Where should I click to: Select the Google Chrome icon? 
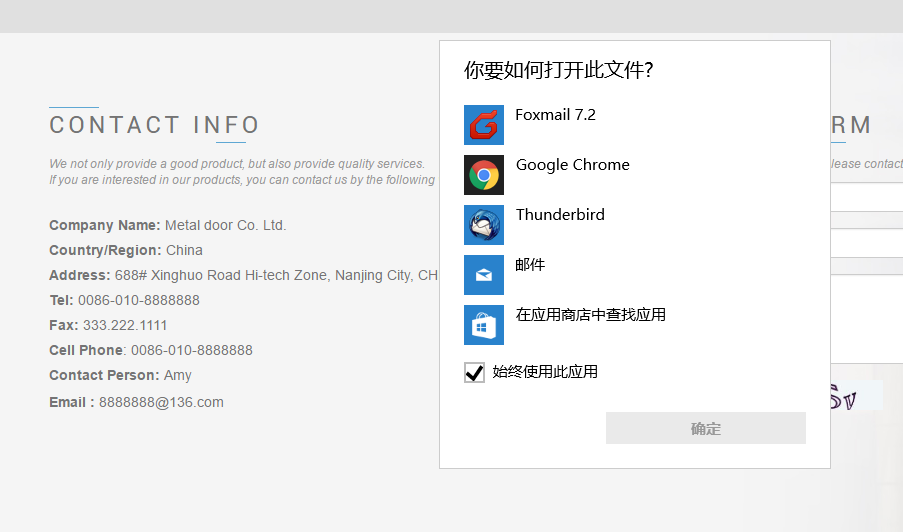(484, 175)
